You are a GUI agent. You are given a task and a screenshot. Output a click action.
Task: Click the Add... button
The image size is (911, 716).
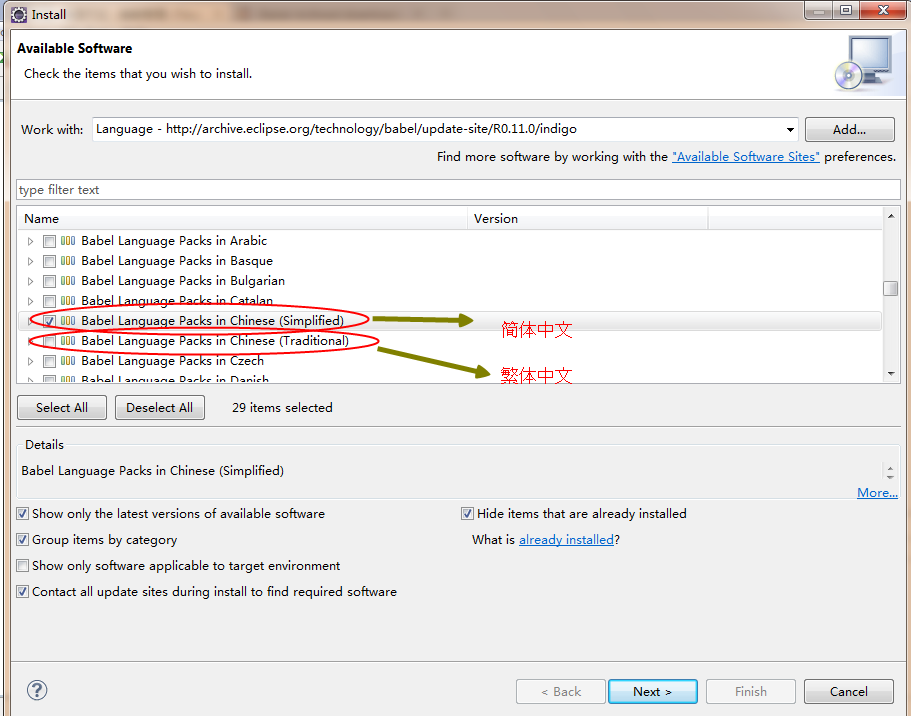pos(849,130)
